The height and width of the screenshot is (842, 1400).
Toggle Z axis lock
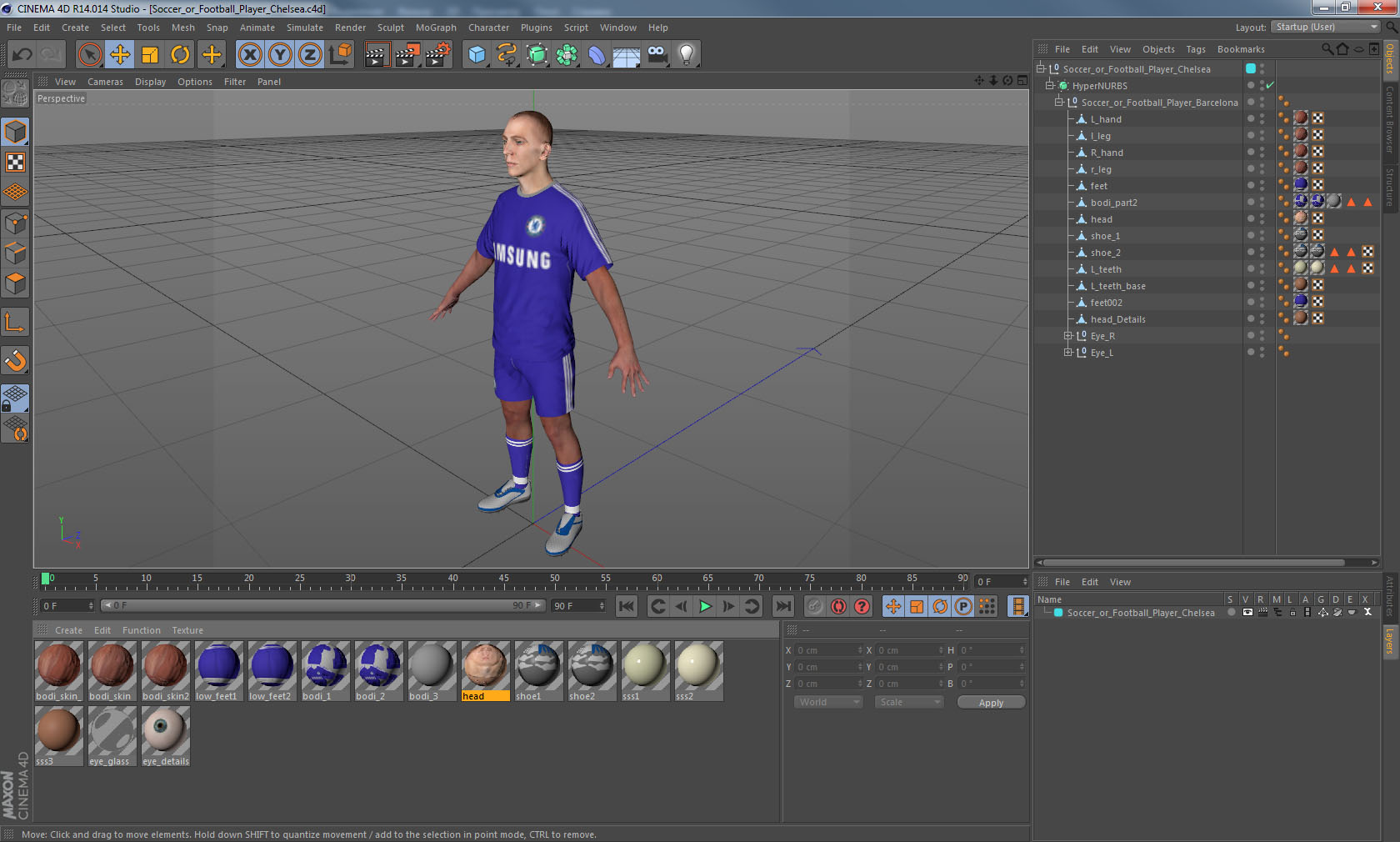[x=310, y=55]
